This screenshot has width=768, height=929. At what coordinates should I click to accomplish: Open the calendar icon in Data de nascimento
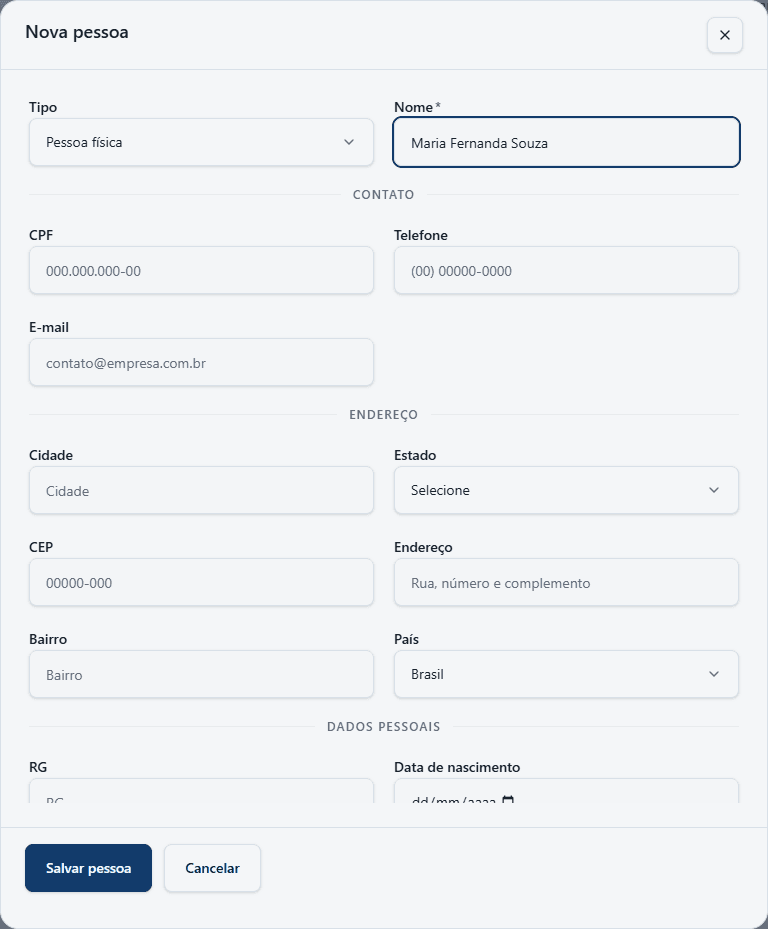tap(508, 800)
